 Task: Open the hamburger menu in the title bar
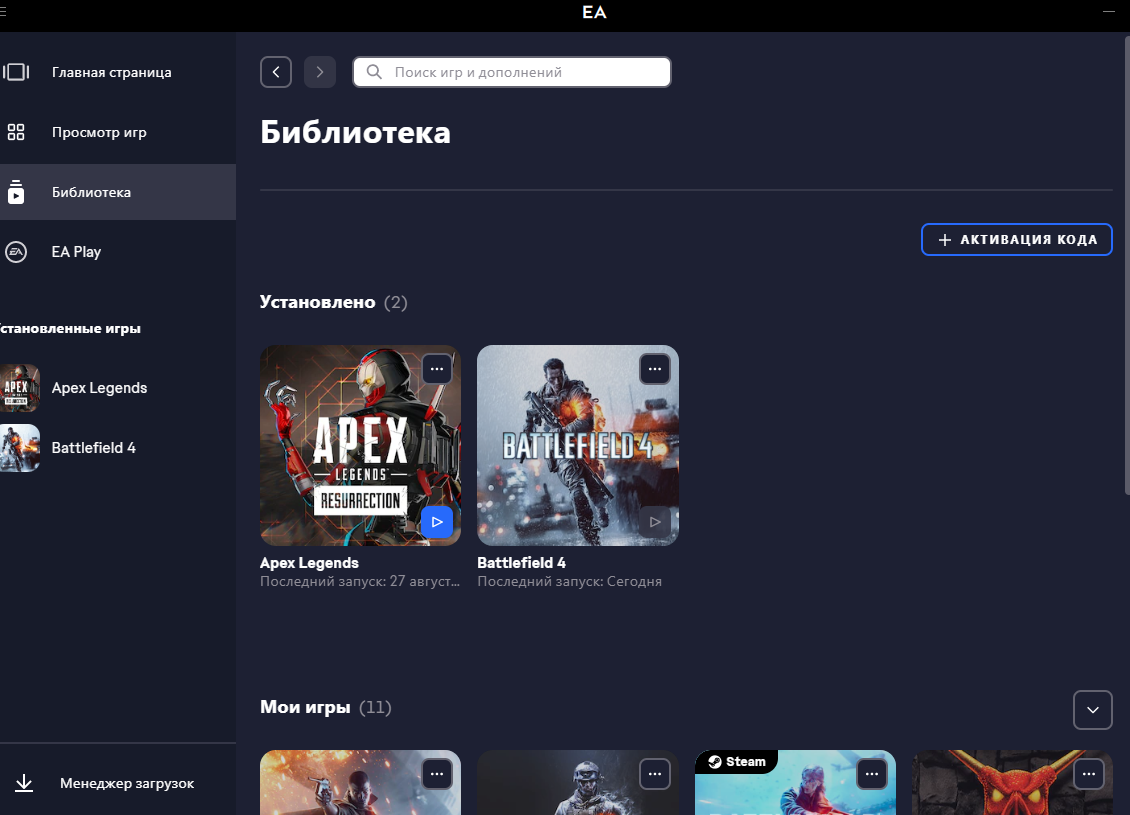pos(4,12)
